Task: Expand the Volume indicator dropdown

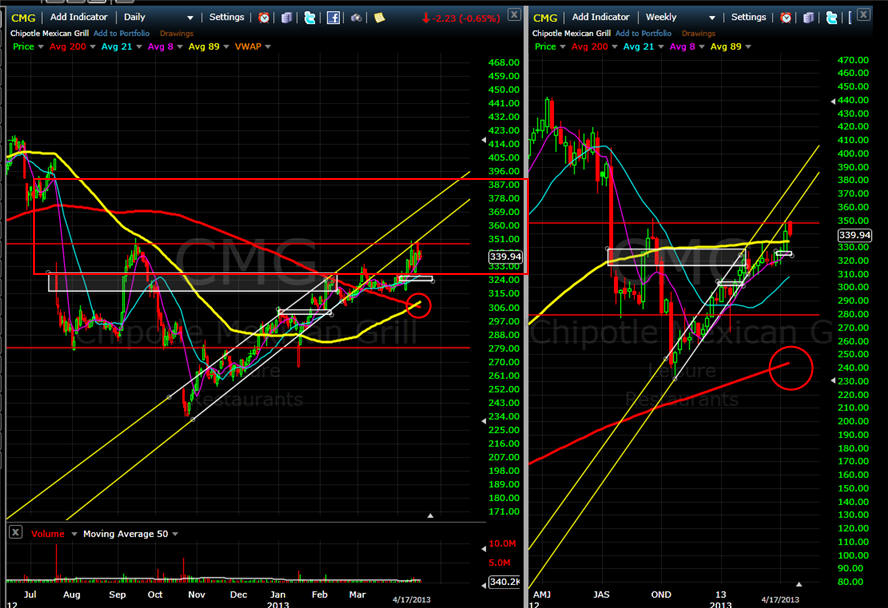Action: coord(74,534)
